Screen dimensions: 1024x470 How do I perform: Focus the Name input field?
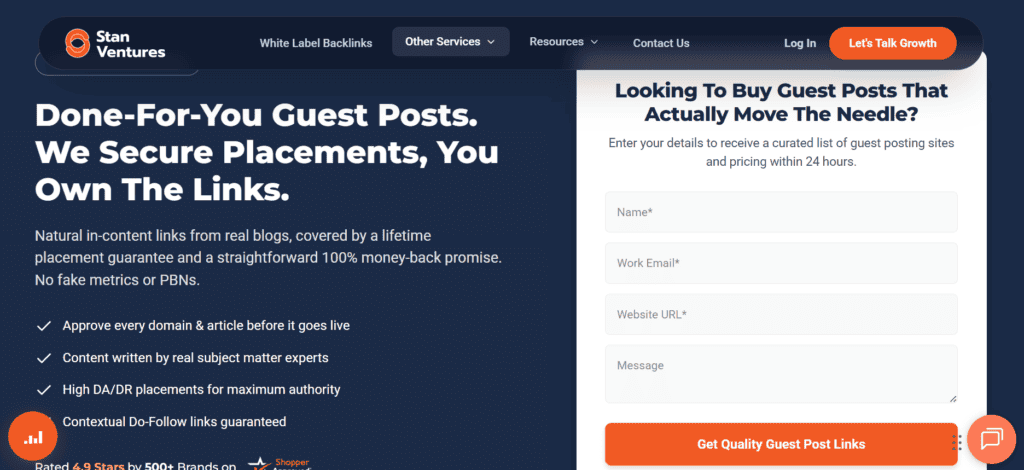(x=781, y=212)
